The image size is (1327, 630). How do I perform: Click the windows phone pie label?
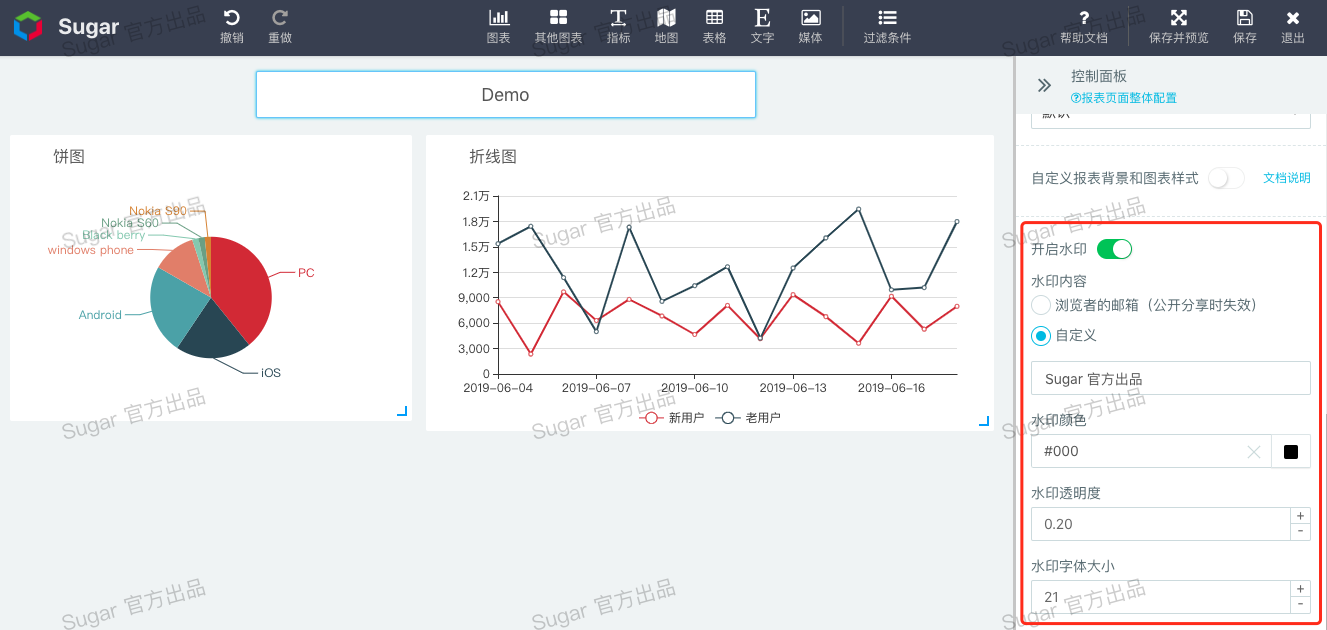(90, 250)
